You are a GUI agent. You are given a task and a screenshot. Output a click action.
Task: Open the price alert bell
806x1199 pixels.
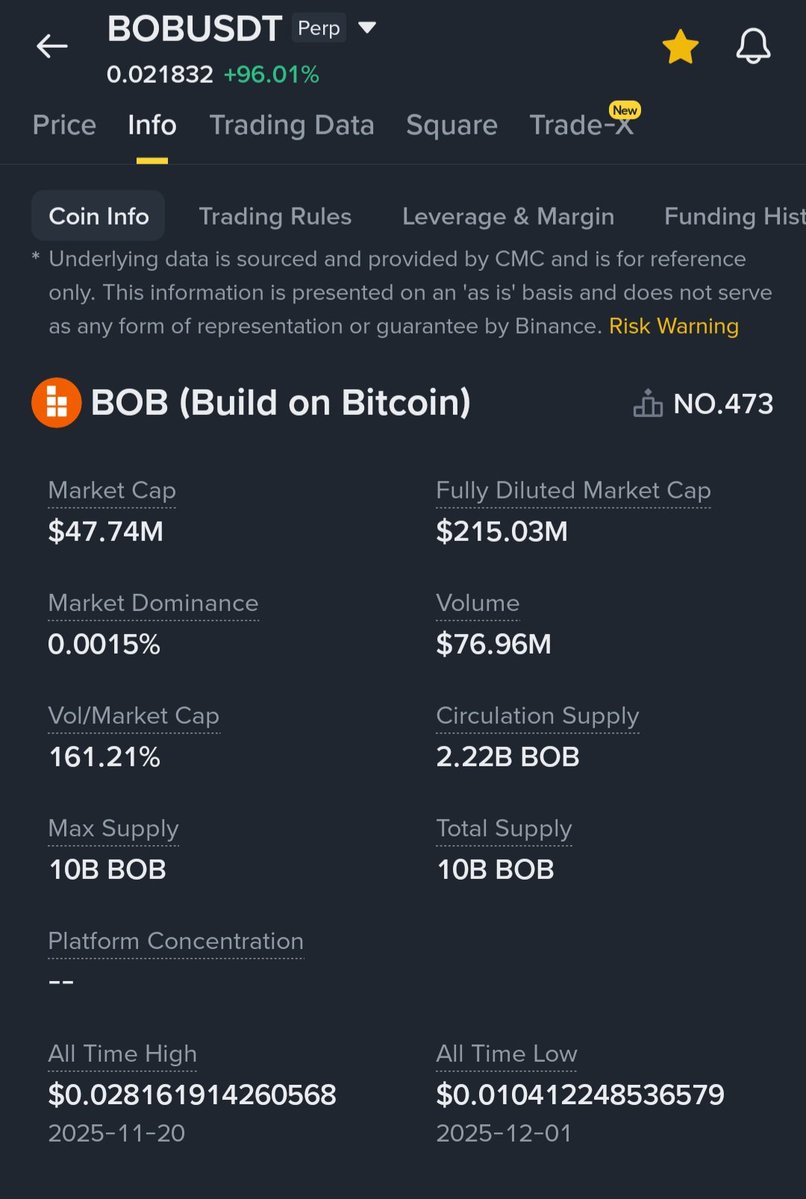753,47
